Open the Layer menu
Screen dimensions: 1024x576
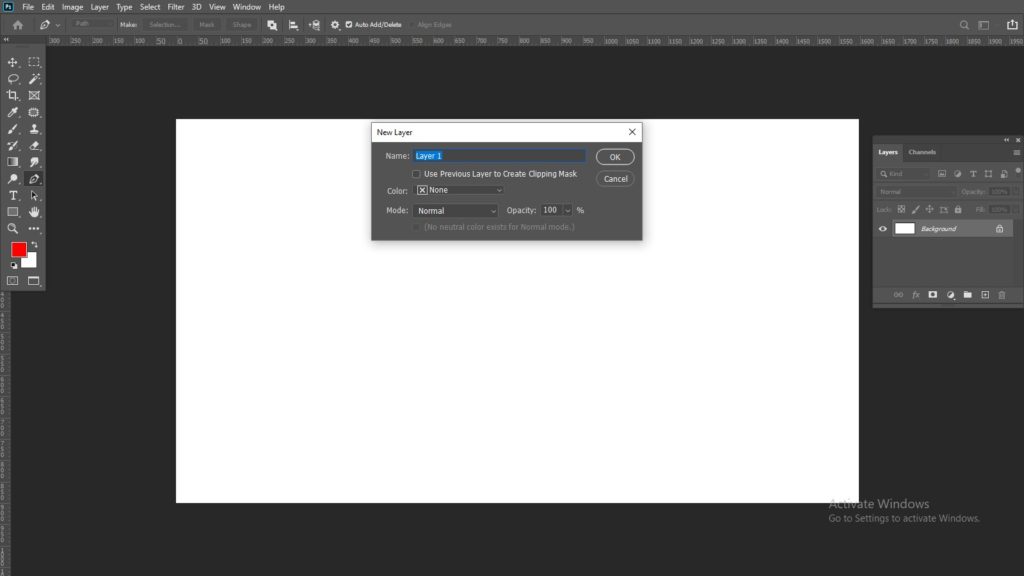click(x=99, y=7)
